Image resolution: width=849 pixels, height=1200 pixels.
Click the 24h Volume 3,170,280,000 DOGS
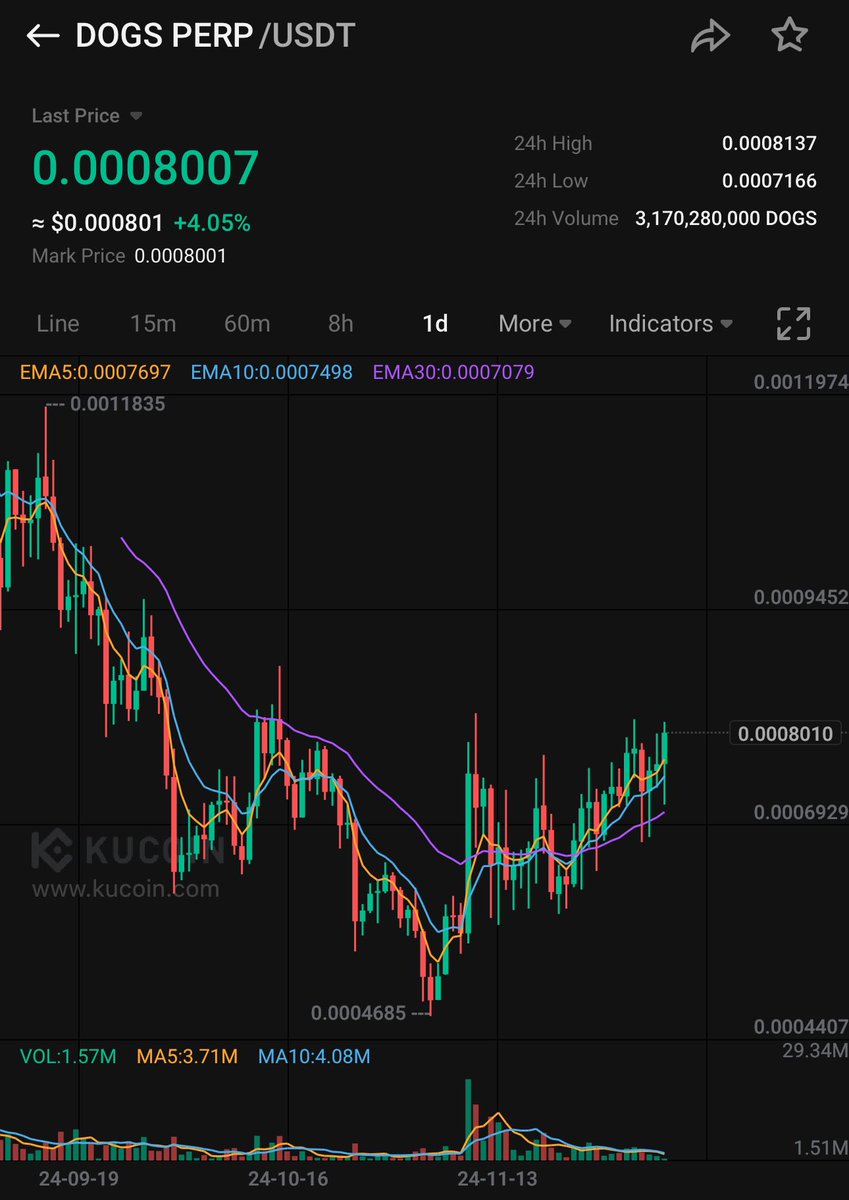point(726,218)
